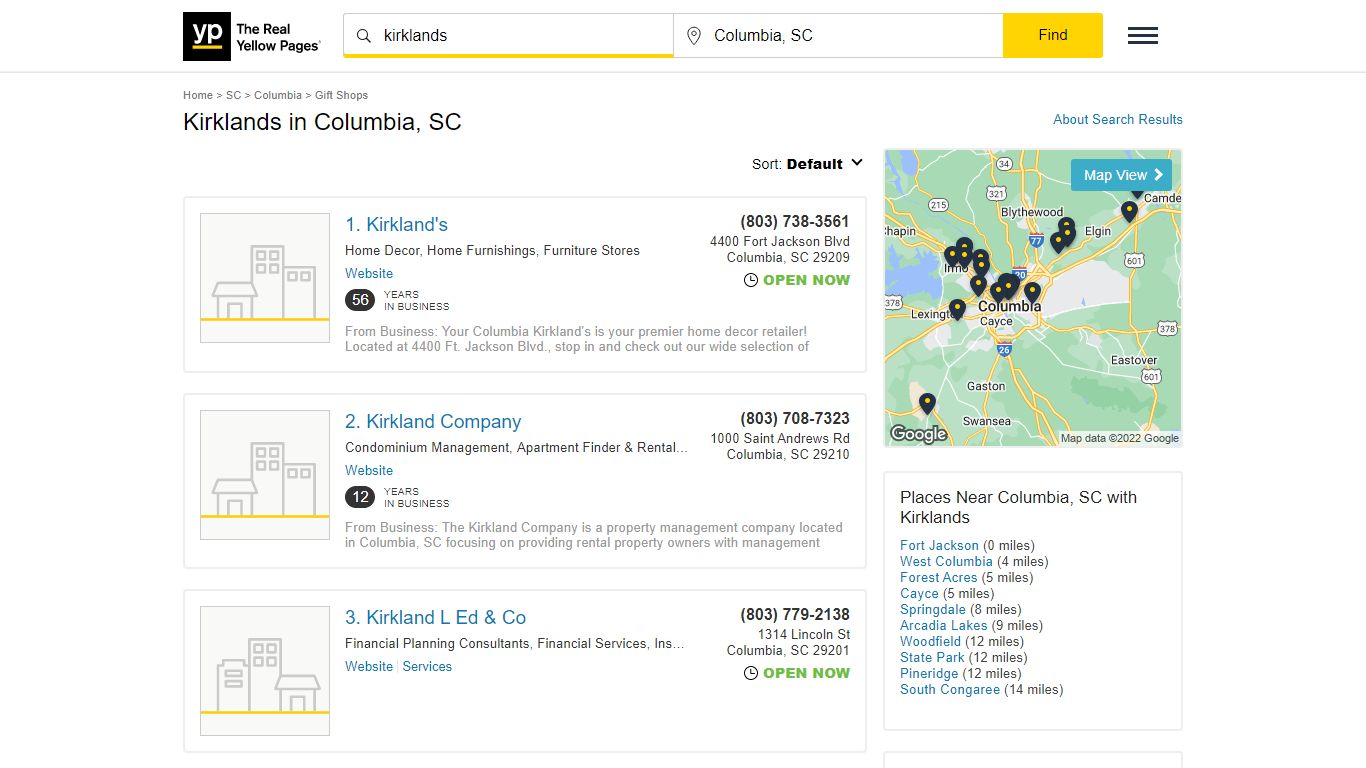Click the Apartment Finder & Rental category

(602, 447)
